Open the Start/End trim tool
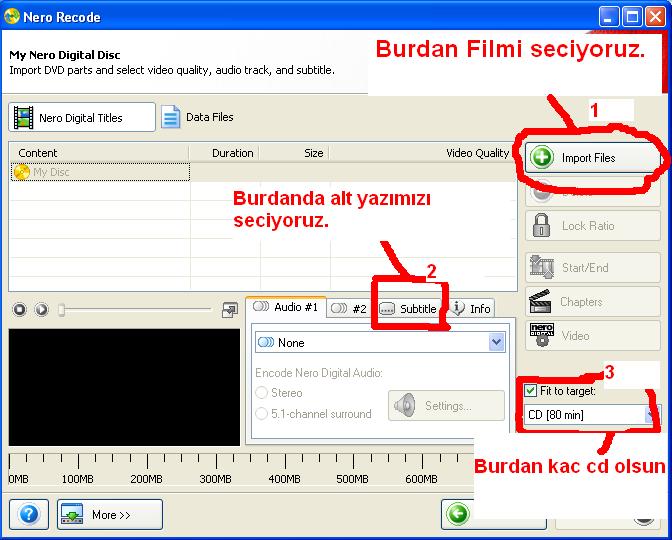Screen dimensions: 672x540 pos(593,267)
